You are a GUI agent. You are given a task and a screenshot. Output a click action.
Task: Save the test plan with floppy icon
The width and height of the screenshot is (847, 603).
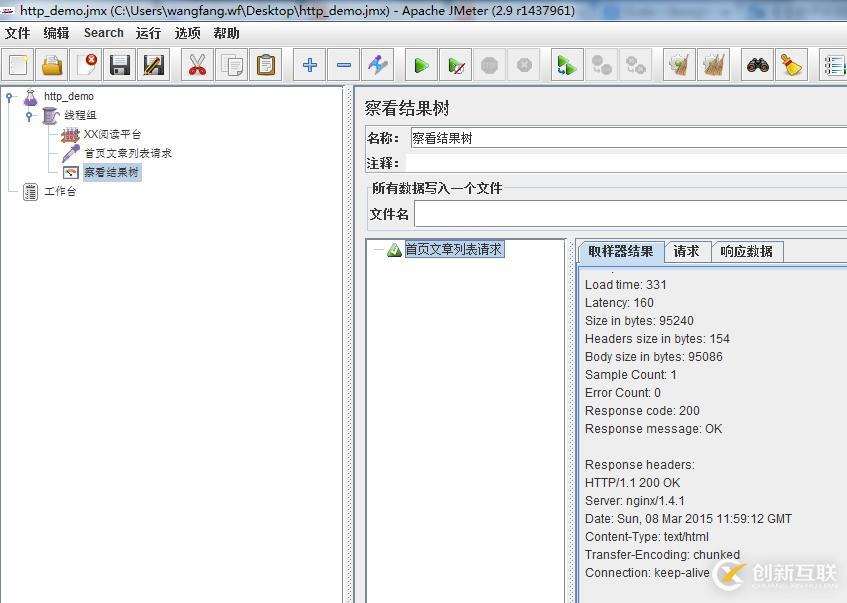(x=120, y=65)
